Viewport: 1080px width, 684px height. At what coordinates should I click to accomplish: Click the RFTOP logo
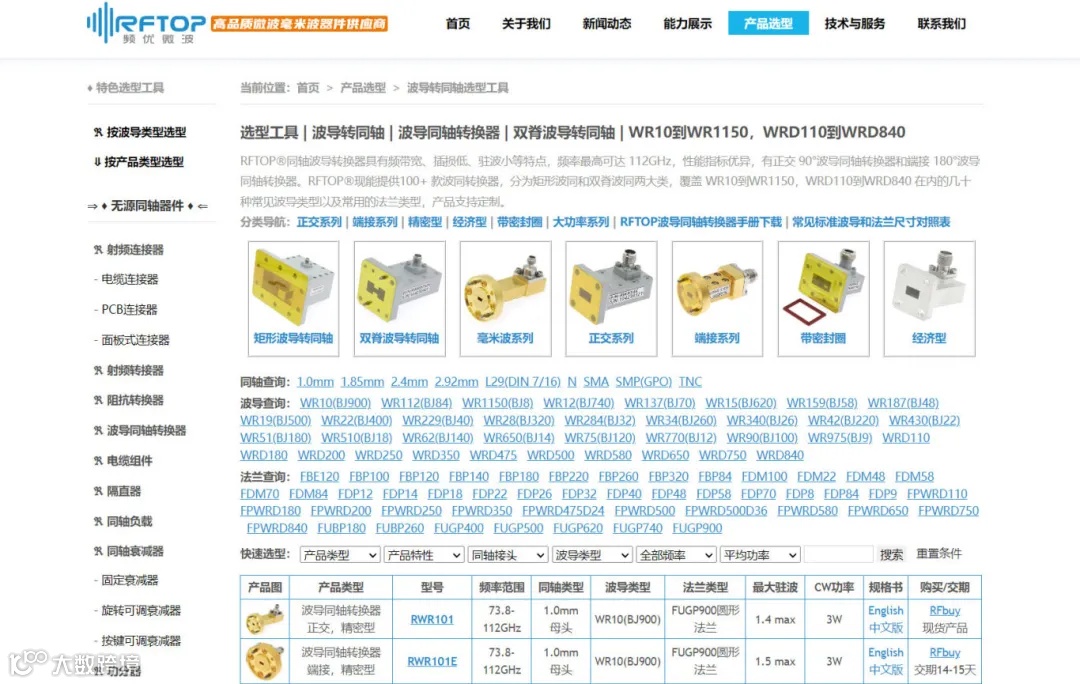[x=146, y=23]
